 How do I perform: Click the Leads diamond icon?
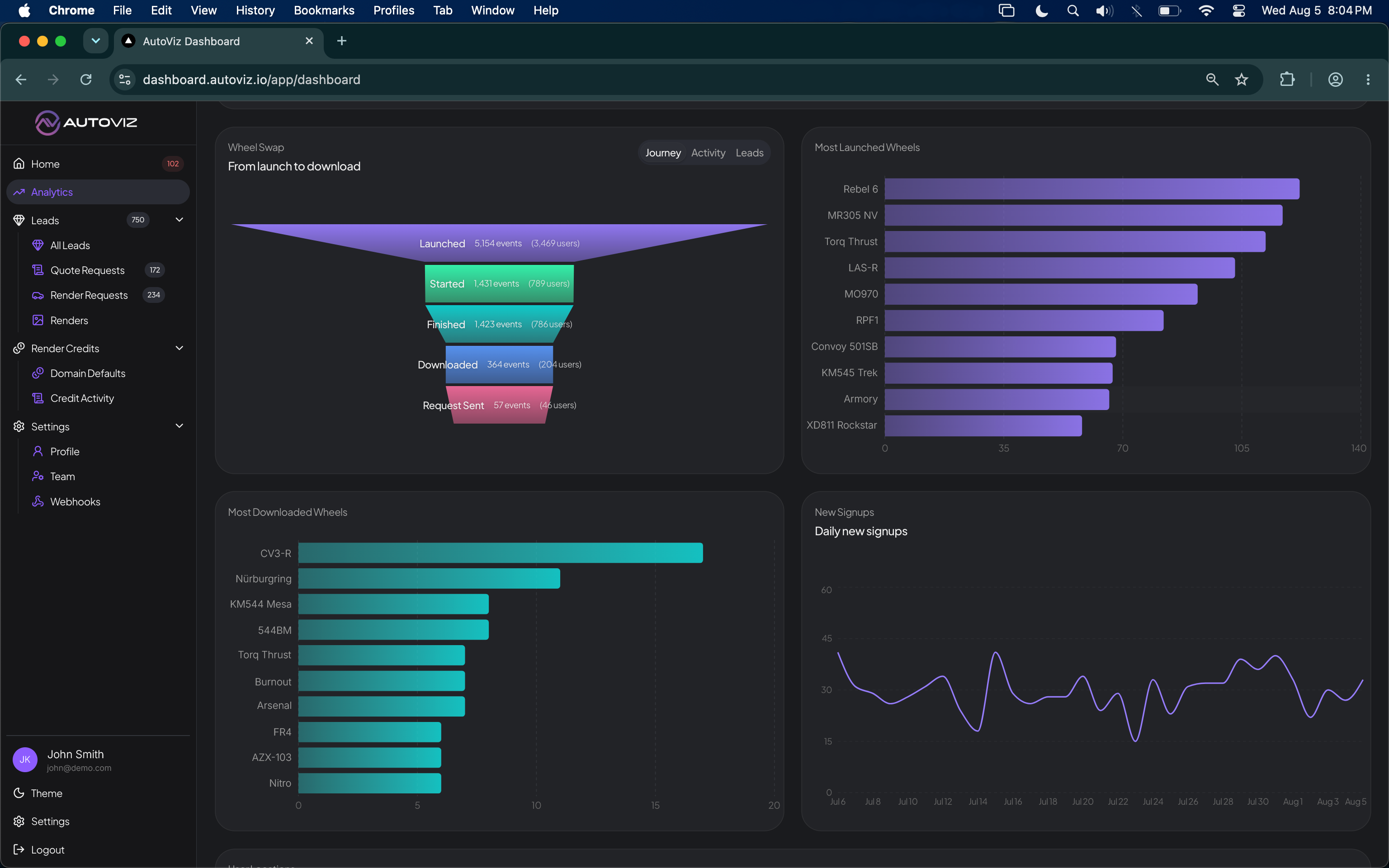click(x=19, y=220)
